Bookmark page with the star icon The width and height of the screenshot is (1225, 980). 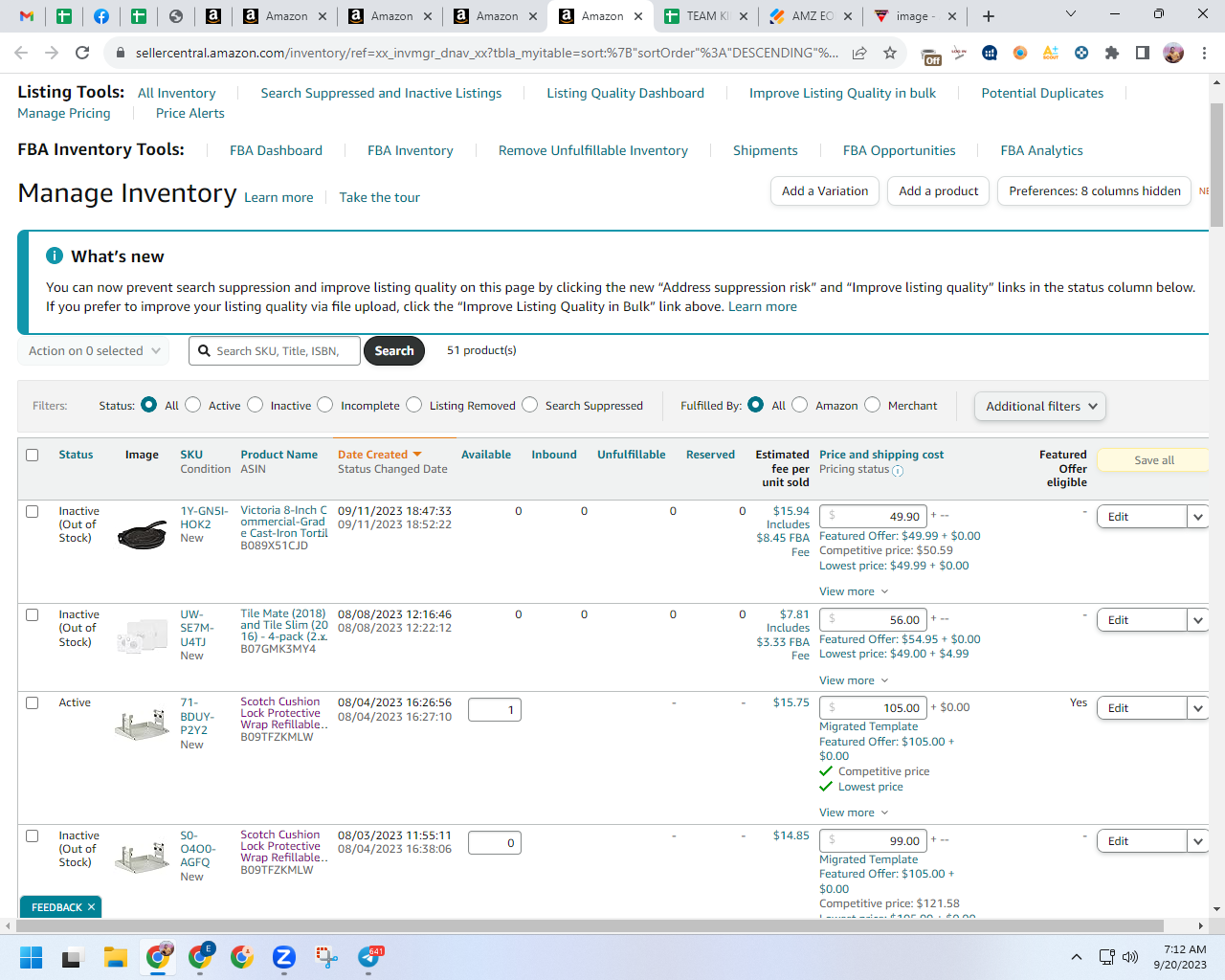click(x=890, y=53)
